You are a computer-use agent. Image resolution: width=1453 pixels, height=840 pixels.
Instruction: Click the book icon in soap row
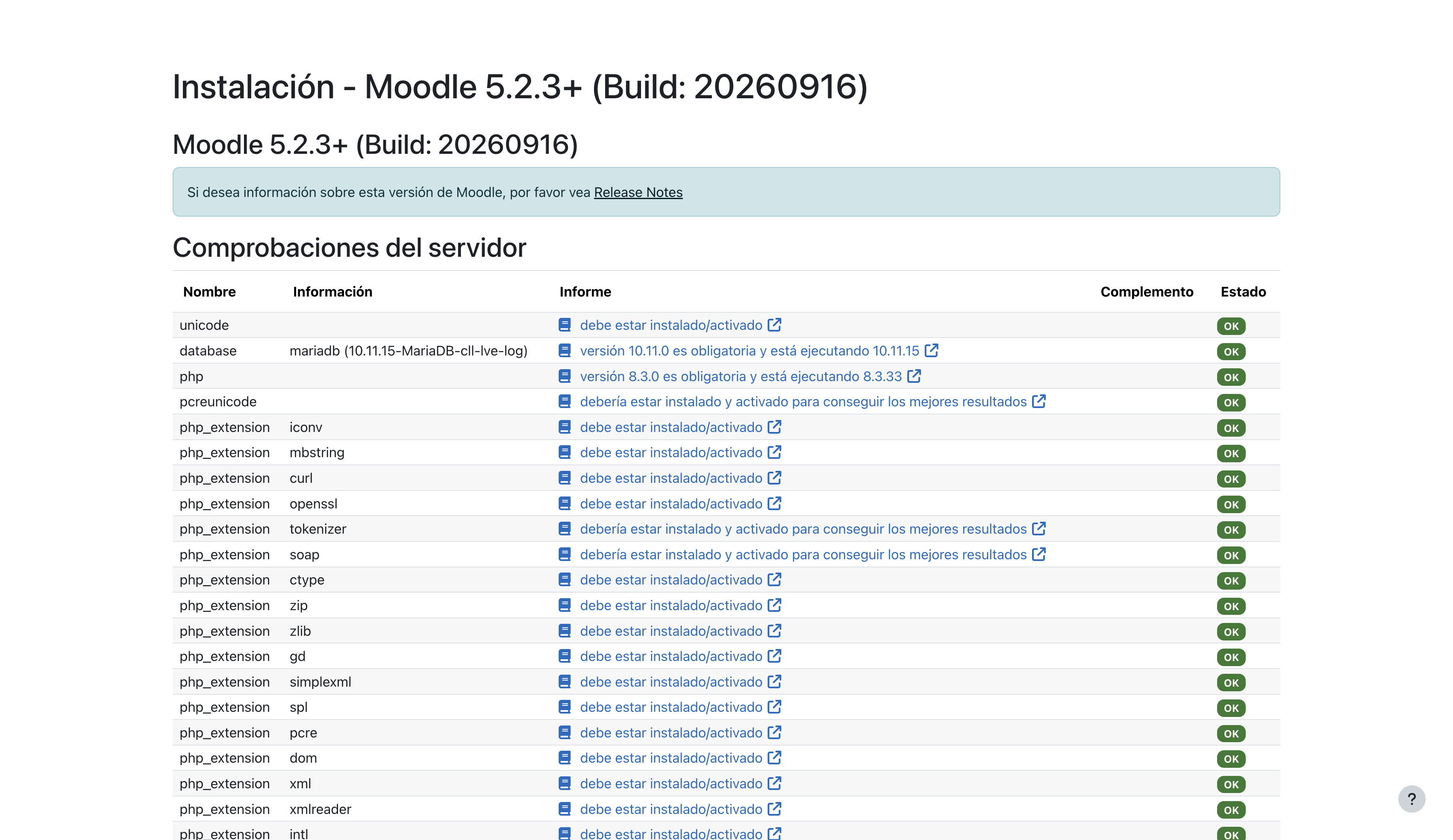tap(565, 555)
